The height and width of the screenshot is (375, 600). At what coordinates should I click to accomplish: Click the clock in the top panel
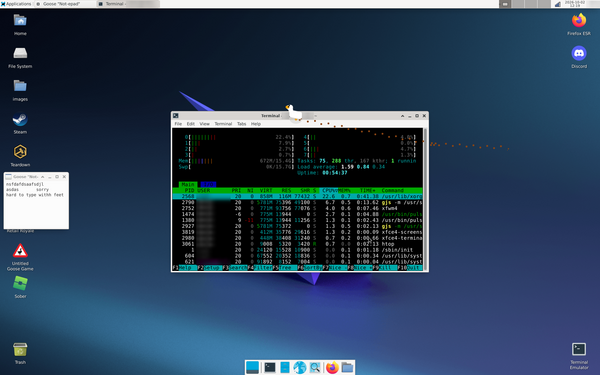pyautogui.click(x=575, y=4)
